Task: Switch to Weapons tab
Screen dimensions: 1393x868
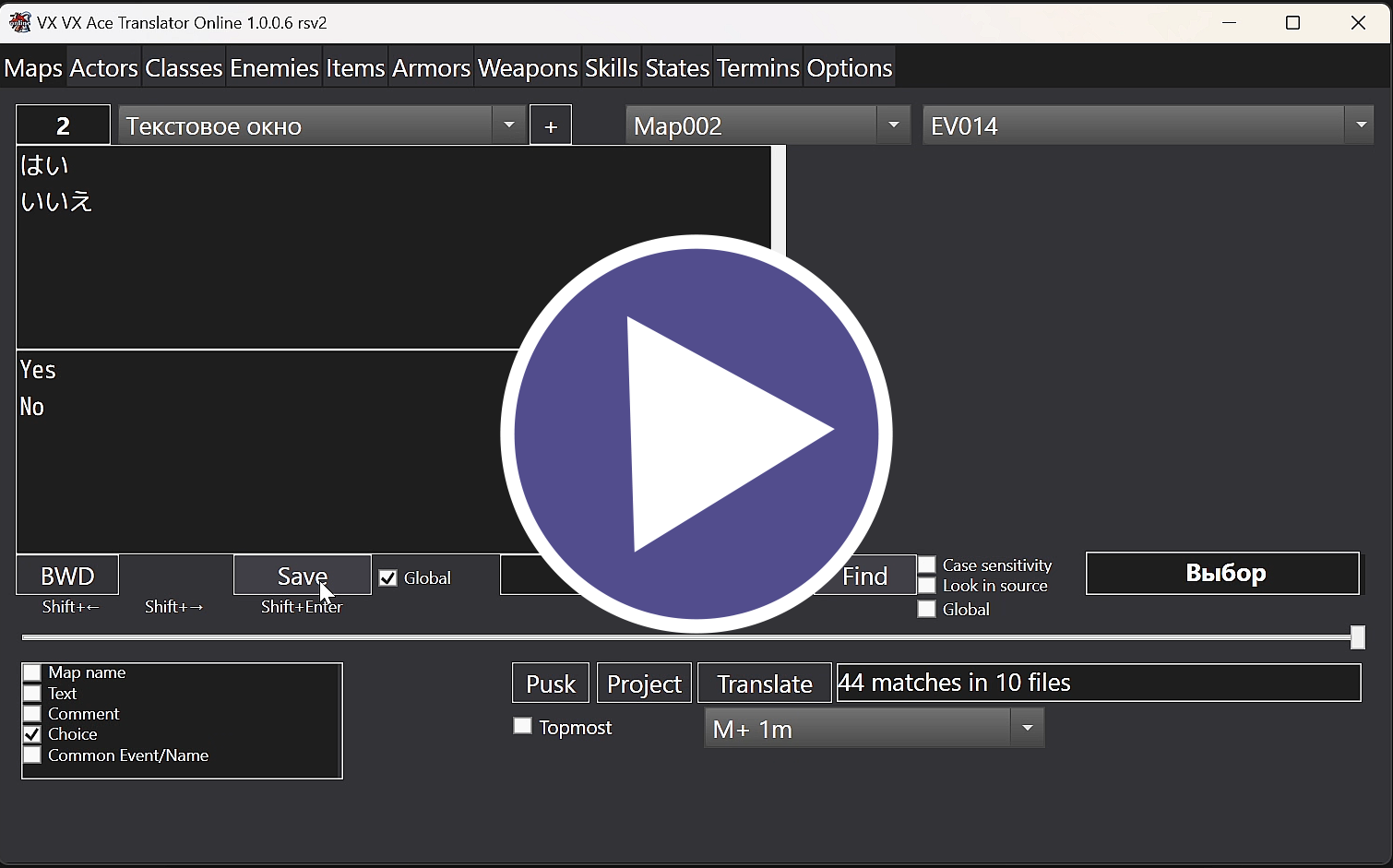Action: point(528,68)
